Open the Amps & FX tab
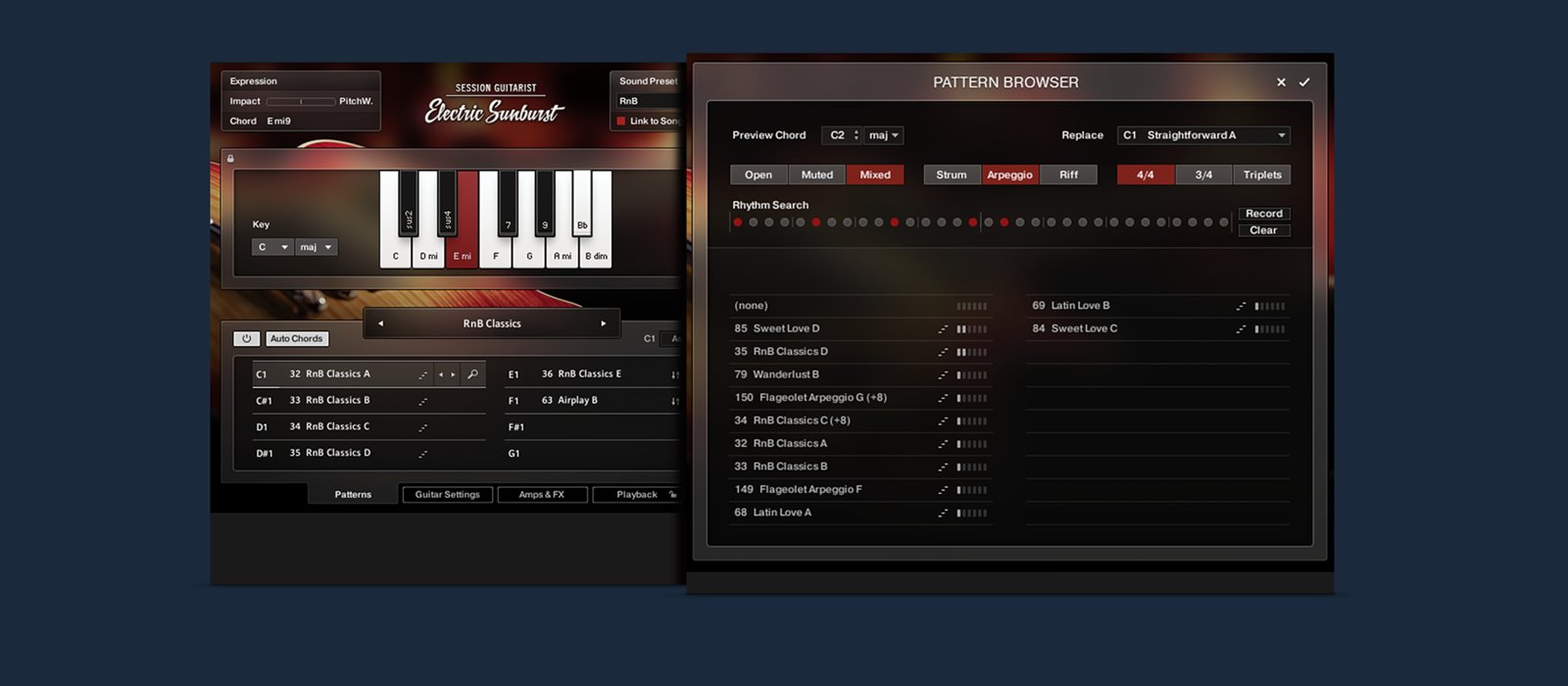The width and height of the screenshot is (1568, 686). (x=542, y=495)
